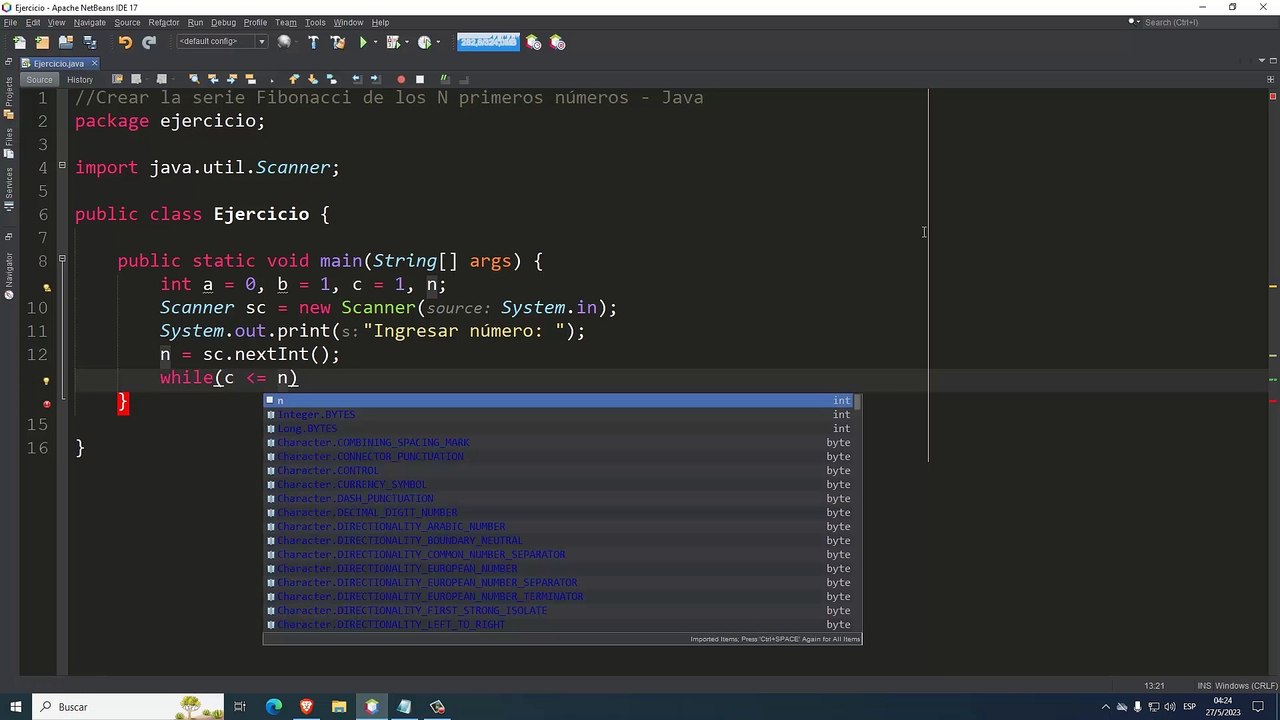Screen dimensions: 1280x720
Task: Click Find Next Occurrence editor icon
Action: pyautogui.click(x=232, y=79)
